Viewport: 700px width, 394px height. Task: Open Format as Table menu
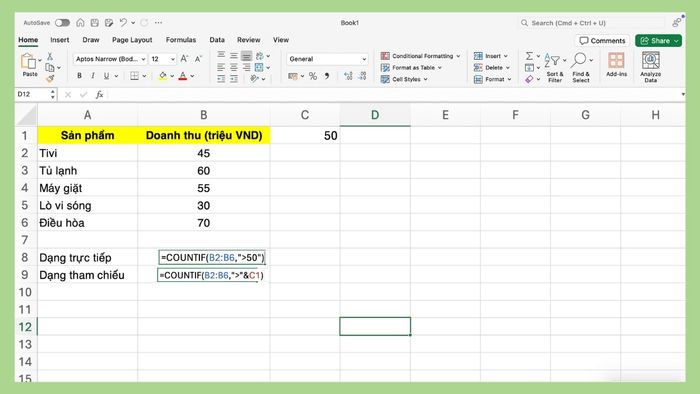411,67
